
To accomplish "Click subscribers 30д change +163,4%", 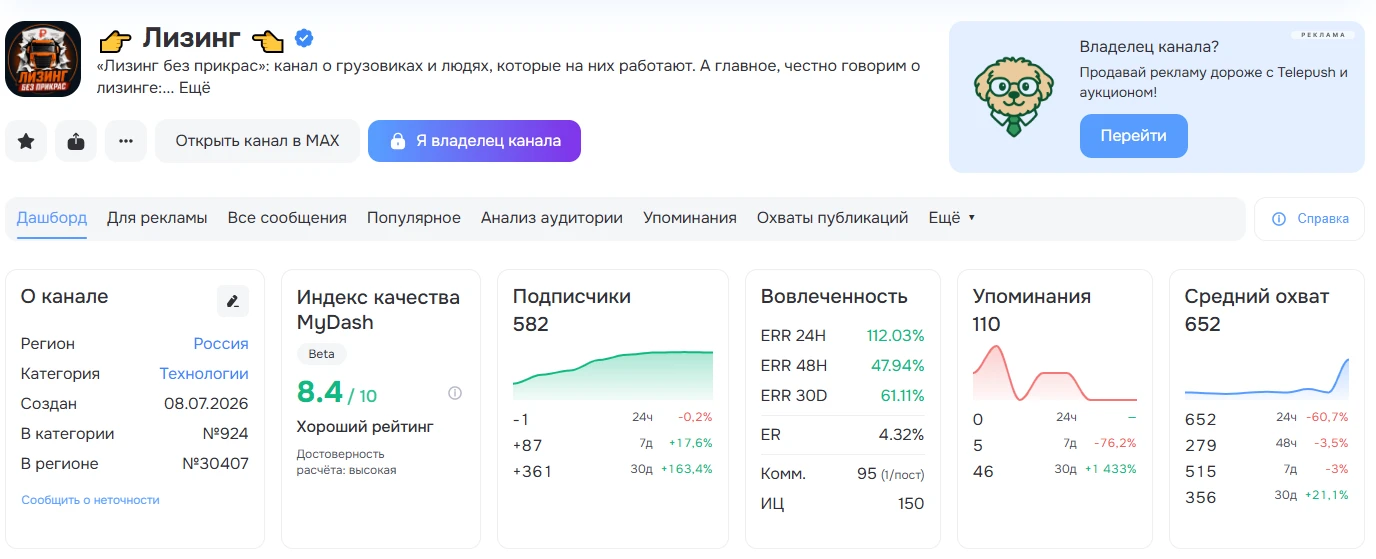I will click(x=686, y=469).
